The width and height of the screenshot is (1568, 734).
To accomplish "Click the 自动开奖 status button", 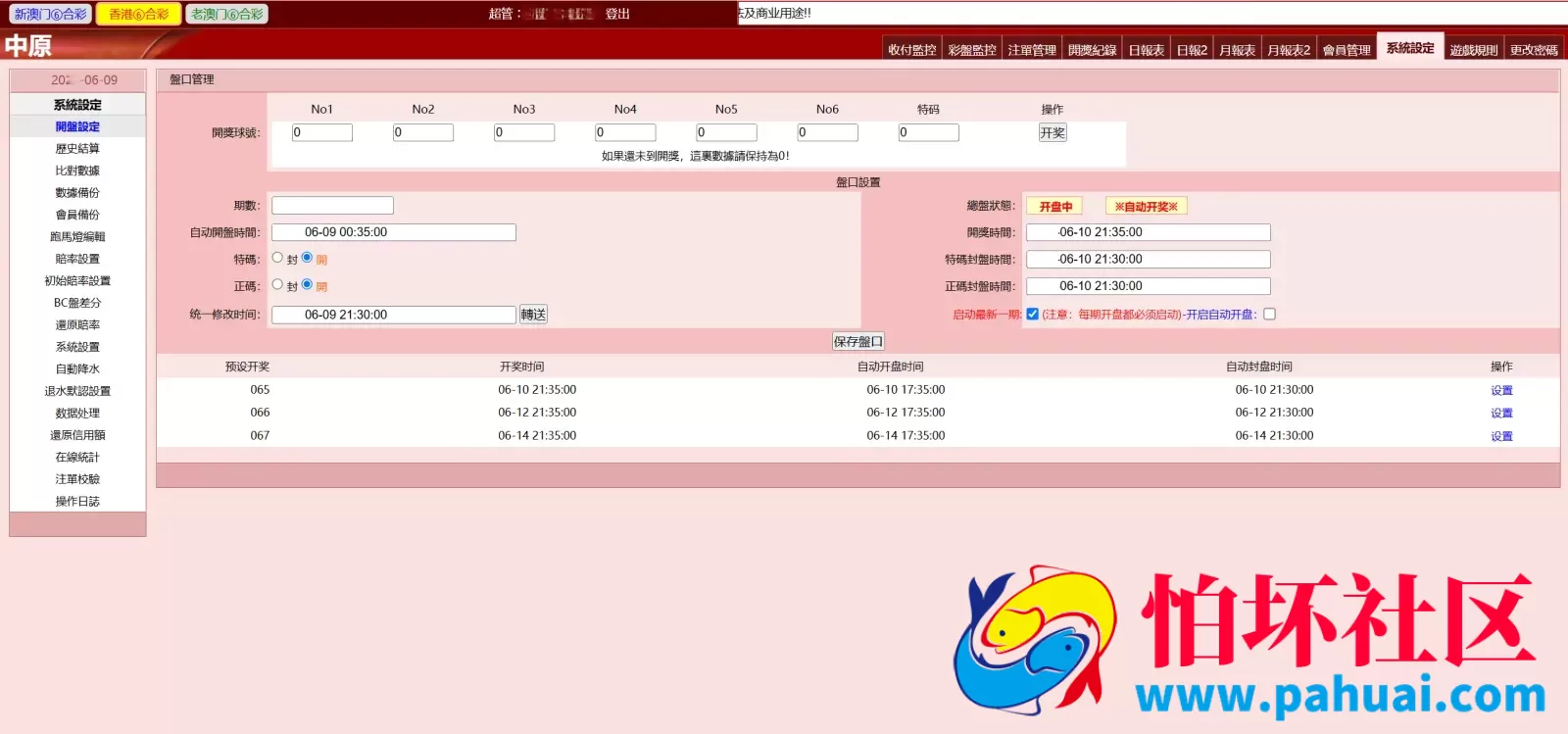I will (1147, 207).
